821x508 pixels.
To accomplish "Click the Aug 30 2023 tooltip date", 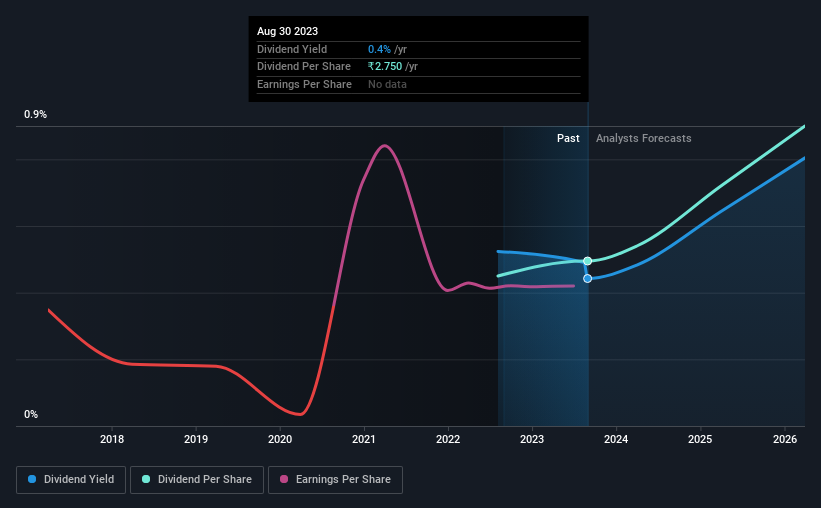I will pyautogui.click(x=287, y=31).
